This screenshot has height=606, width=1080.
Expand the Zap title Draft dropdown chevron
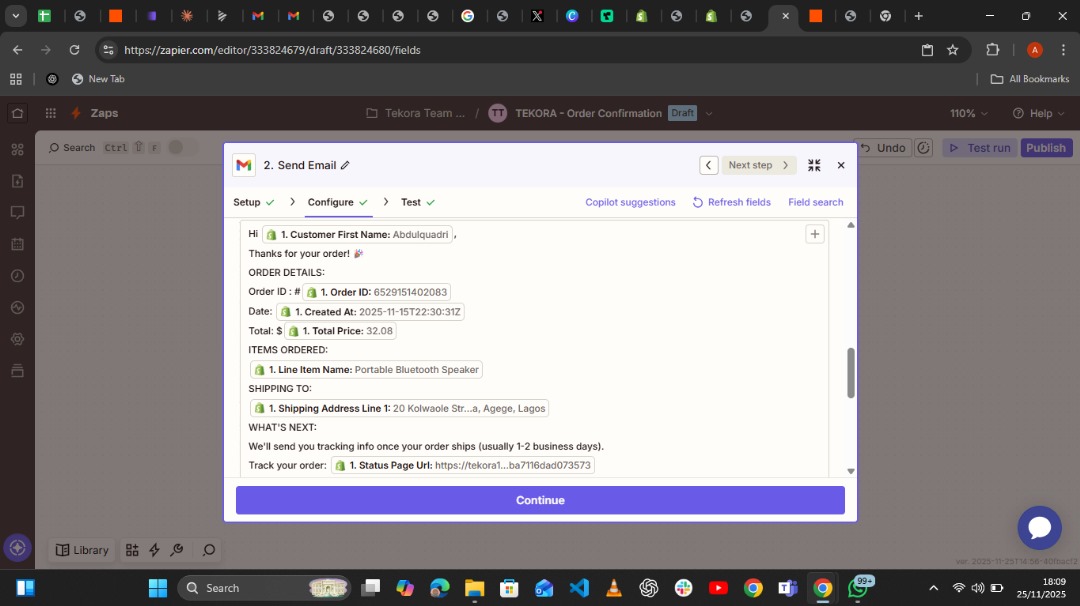pyautogui.click(x=709, y=113)
